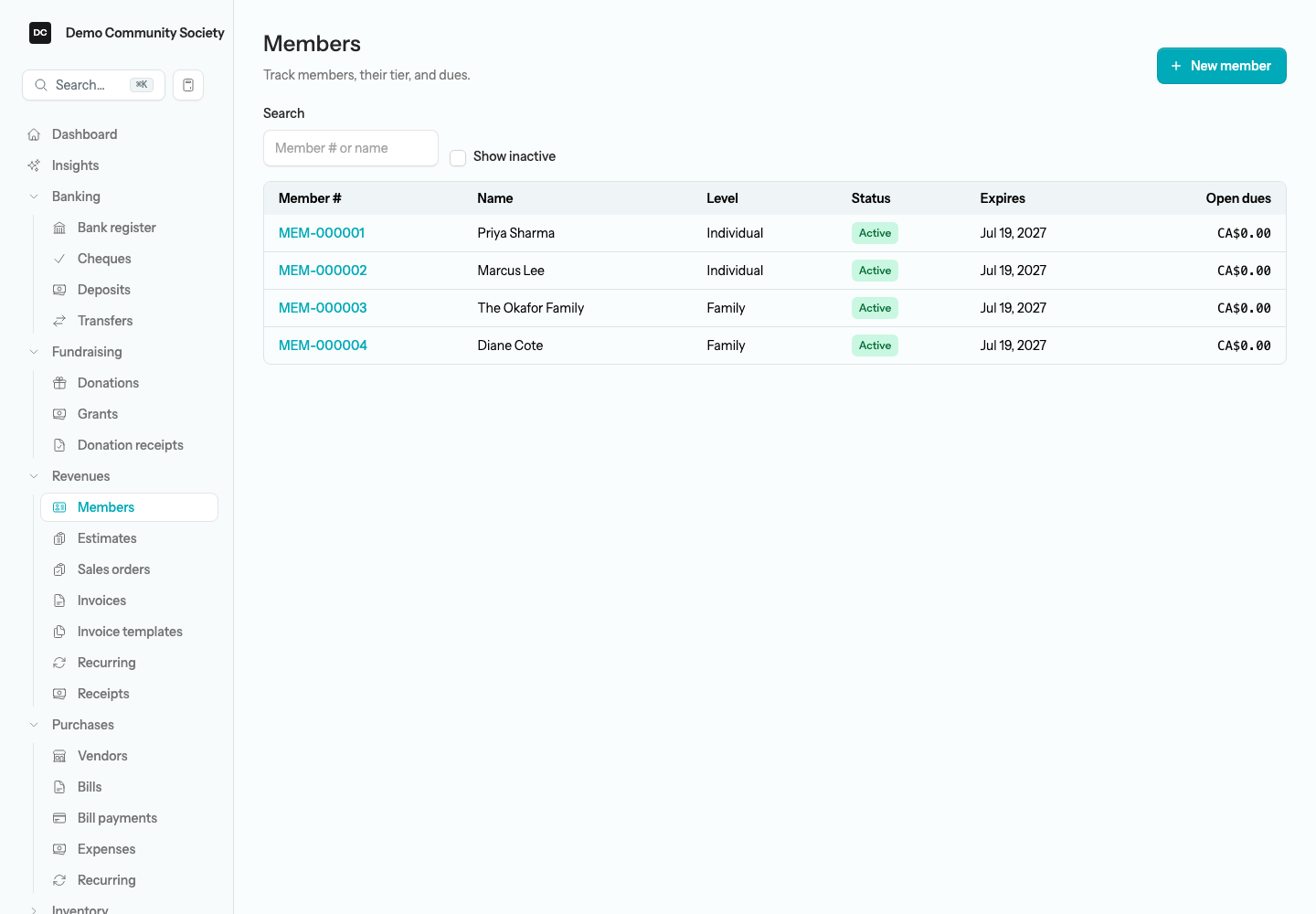Image resolution: width=1316 pixels, height=914 pixels.
Task: Go to Bill payments
Action: [117, 818]
